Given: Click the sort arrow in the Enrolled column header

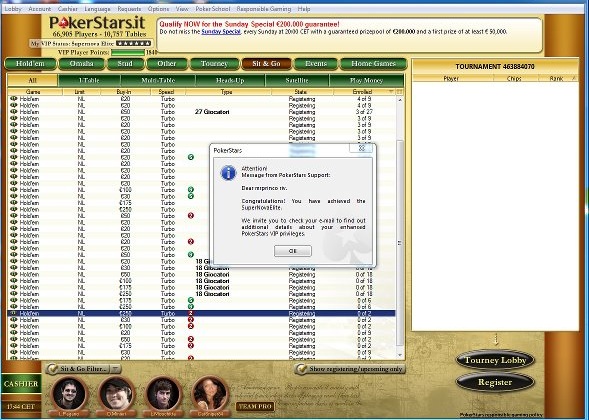Looking at the screenshot, I should click(391, 92).
